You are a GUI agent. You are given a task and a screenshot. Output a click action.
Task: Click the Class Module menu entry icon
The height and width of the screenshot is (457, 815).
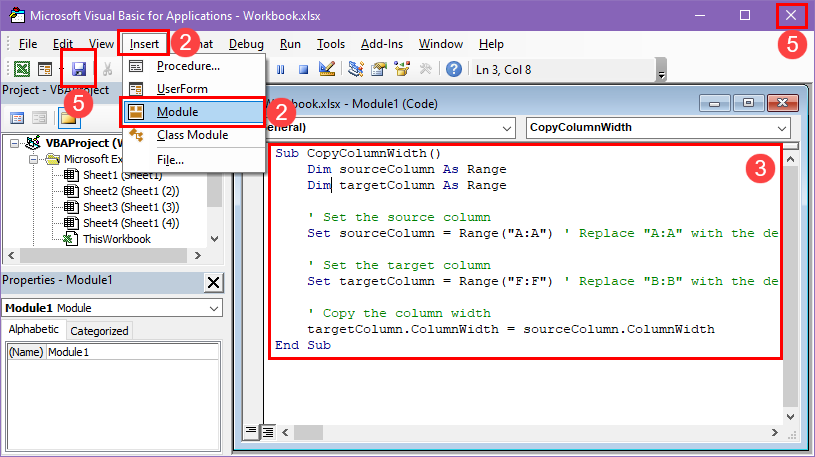click(x=136, y=135)
